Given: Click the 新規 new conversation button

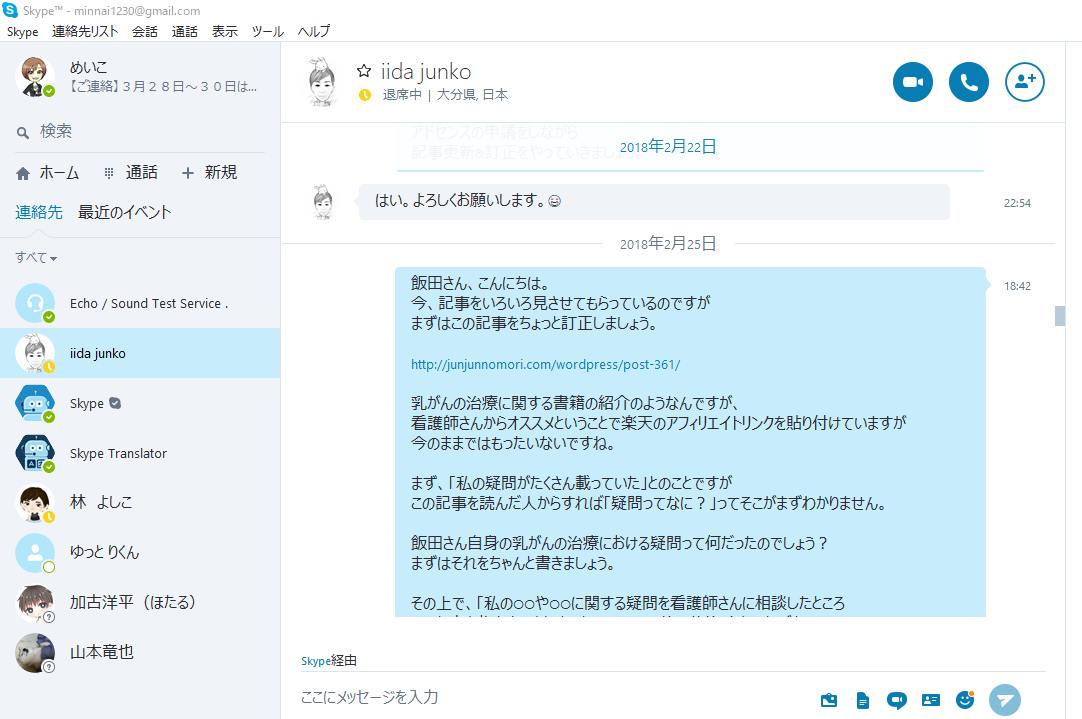Looking at the screenshot, I should tap(209, 172).
